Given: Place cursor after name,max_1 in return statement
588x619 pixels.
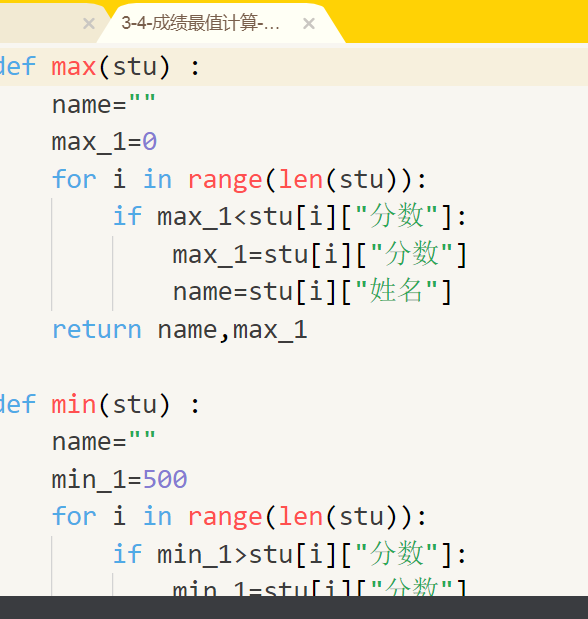Looking at the screenshot, I should (308, 330).
